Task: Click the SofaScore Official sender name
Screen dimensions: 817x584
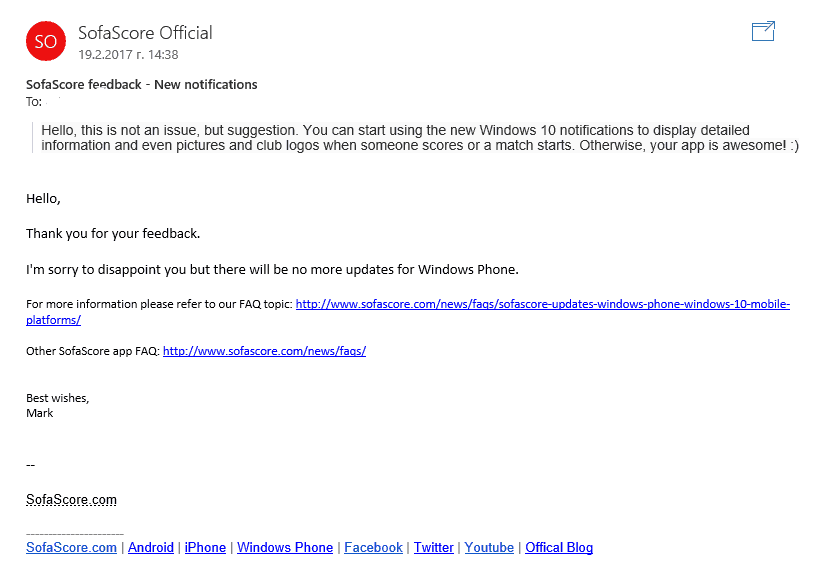Action: coord(145,33)
